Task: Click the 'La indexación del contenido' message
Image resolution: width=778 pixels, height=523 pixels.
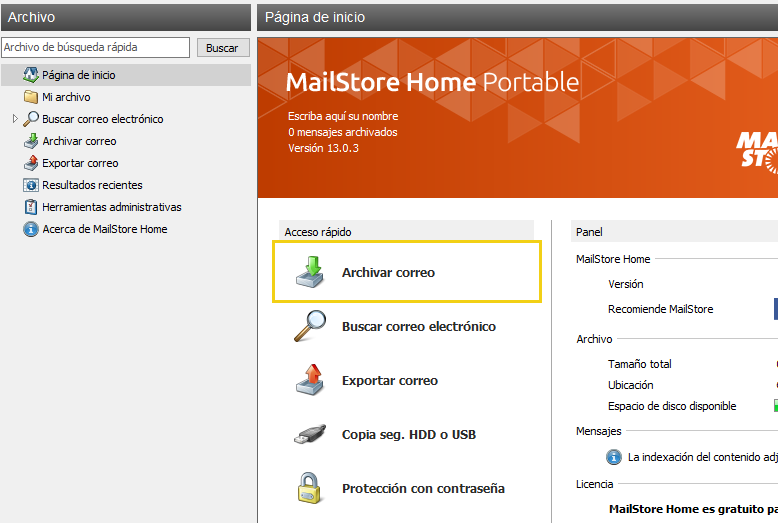Action: click(703, 457)
